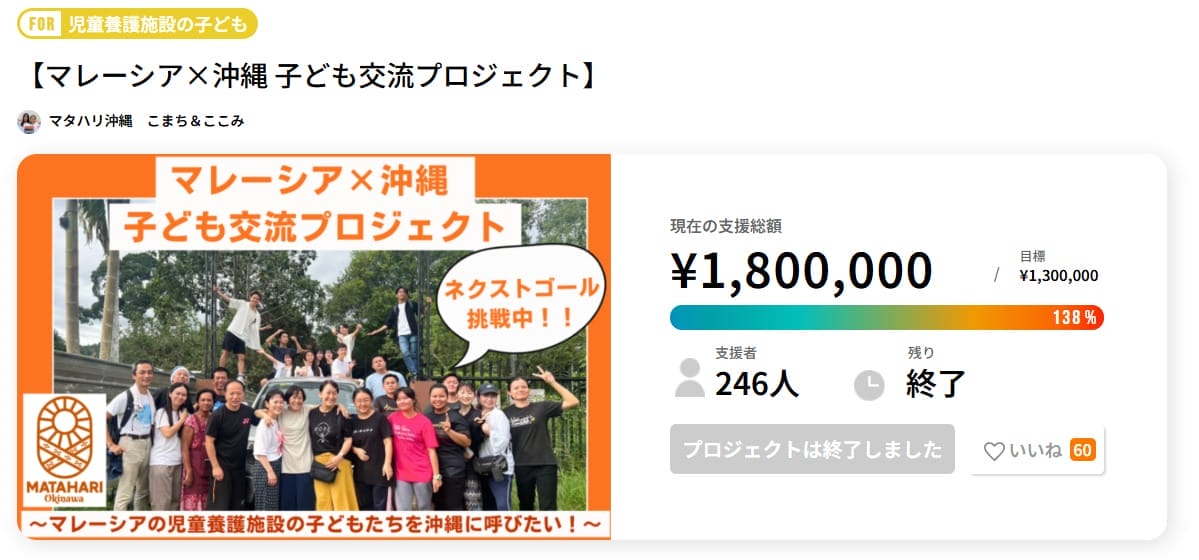The width and height of the screenshot is (1199, 560).
Task: Open the マタハリ沖縄 こまち＆ここみ profile name
Action: (146, 121)
